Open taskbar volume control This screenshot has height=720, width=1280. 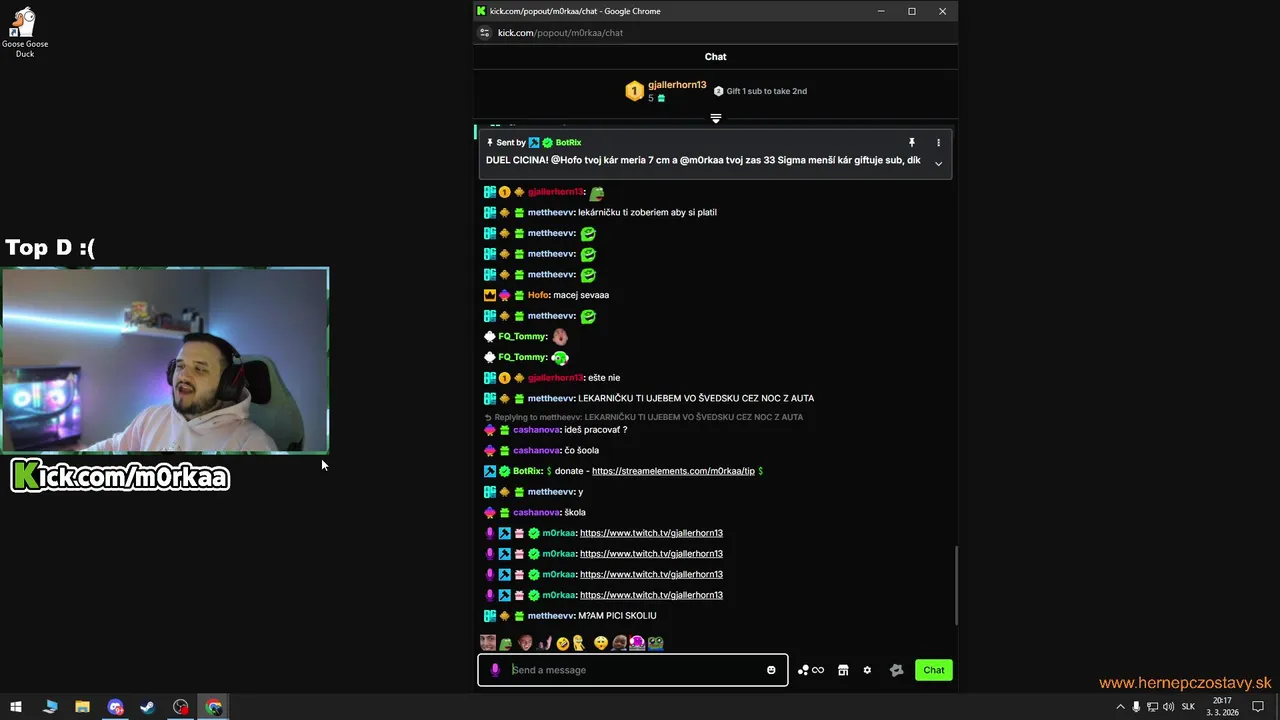(x=1169, y=707)
